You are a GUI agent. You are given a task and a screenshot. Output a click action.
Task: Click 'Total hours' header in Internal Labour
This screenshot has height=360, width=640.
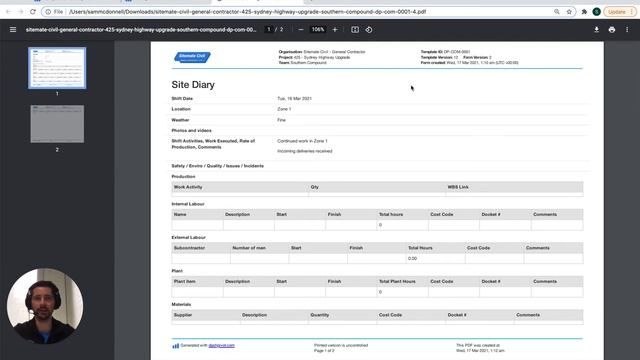pos(391,214)
